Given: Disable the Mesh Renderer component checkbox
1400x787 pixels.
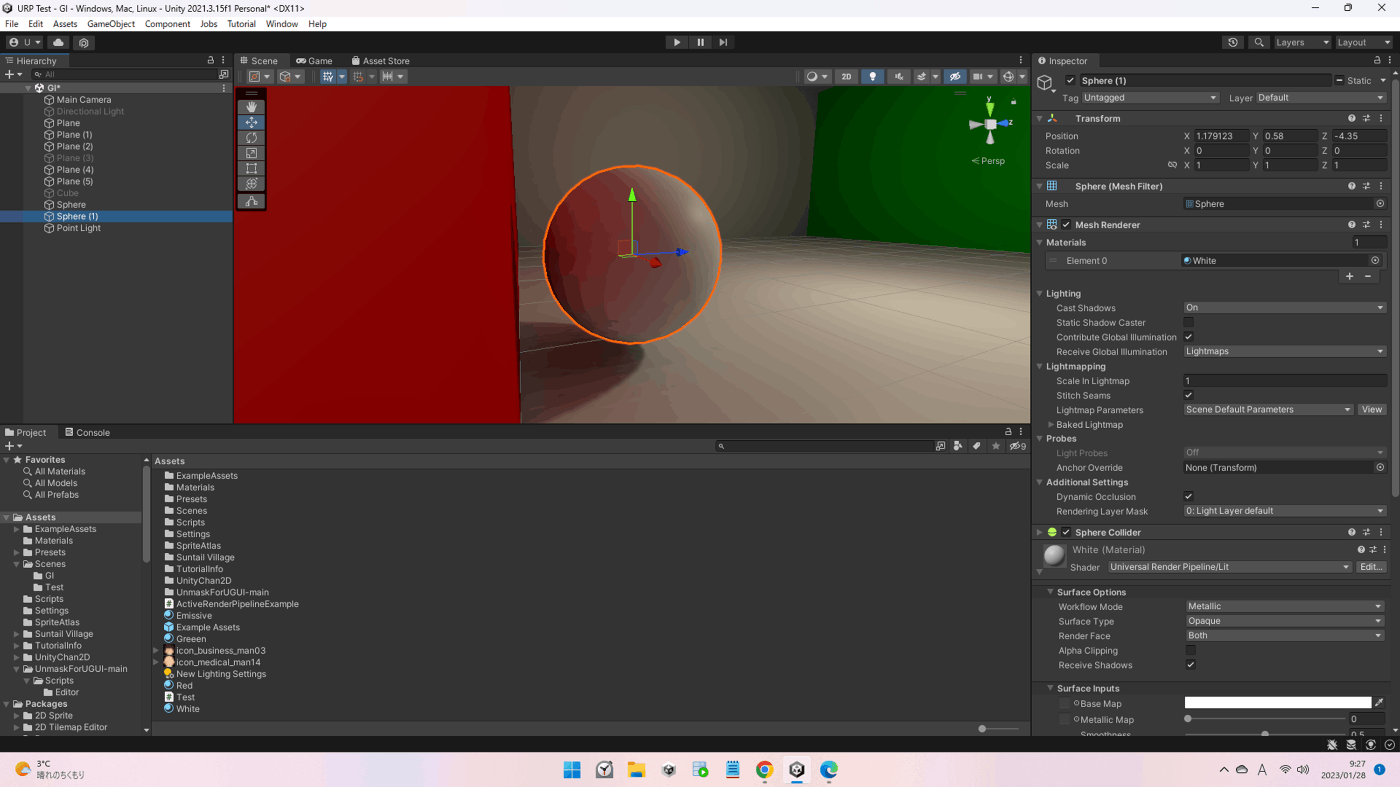Looking at the screenshot, I should click(1066, 225).
